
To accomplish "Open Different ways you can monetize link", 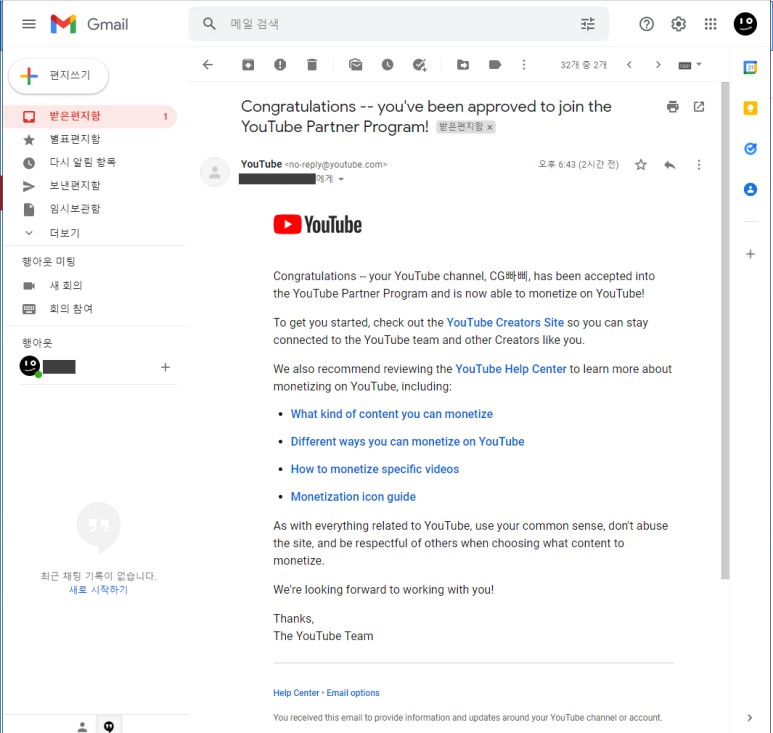I will [x=407, y=442].
